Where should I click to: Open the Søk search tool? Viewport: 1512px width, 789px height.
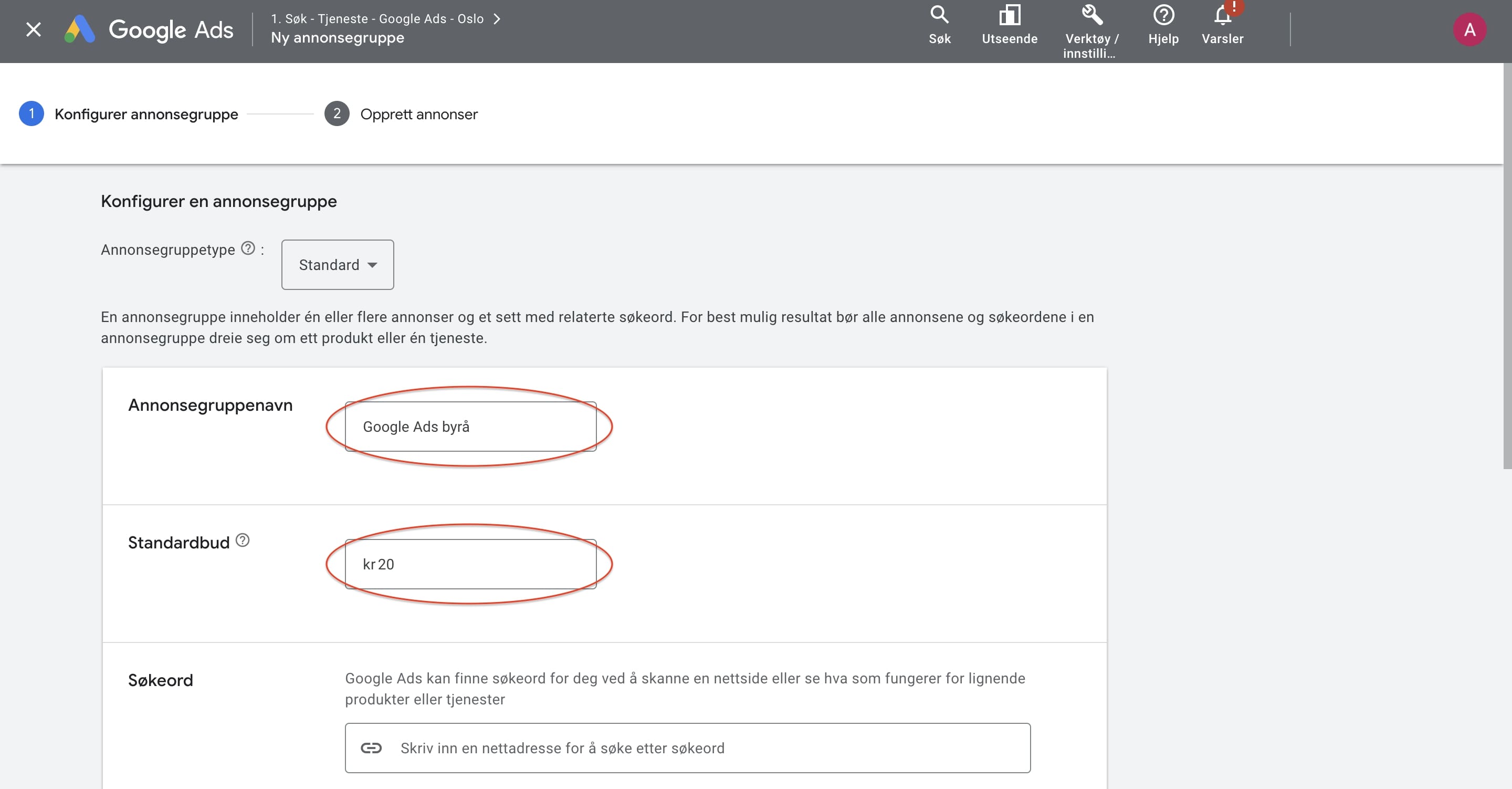[x=939, y=25]
